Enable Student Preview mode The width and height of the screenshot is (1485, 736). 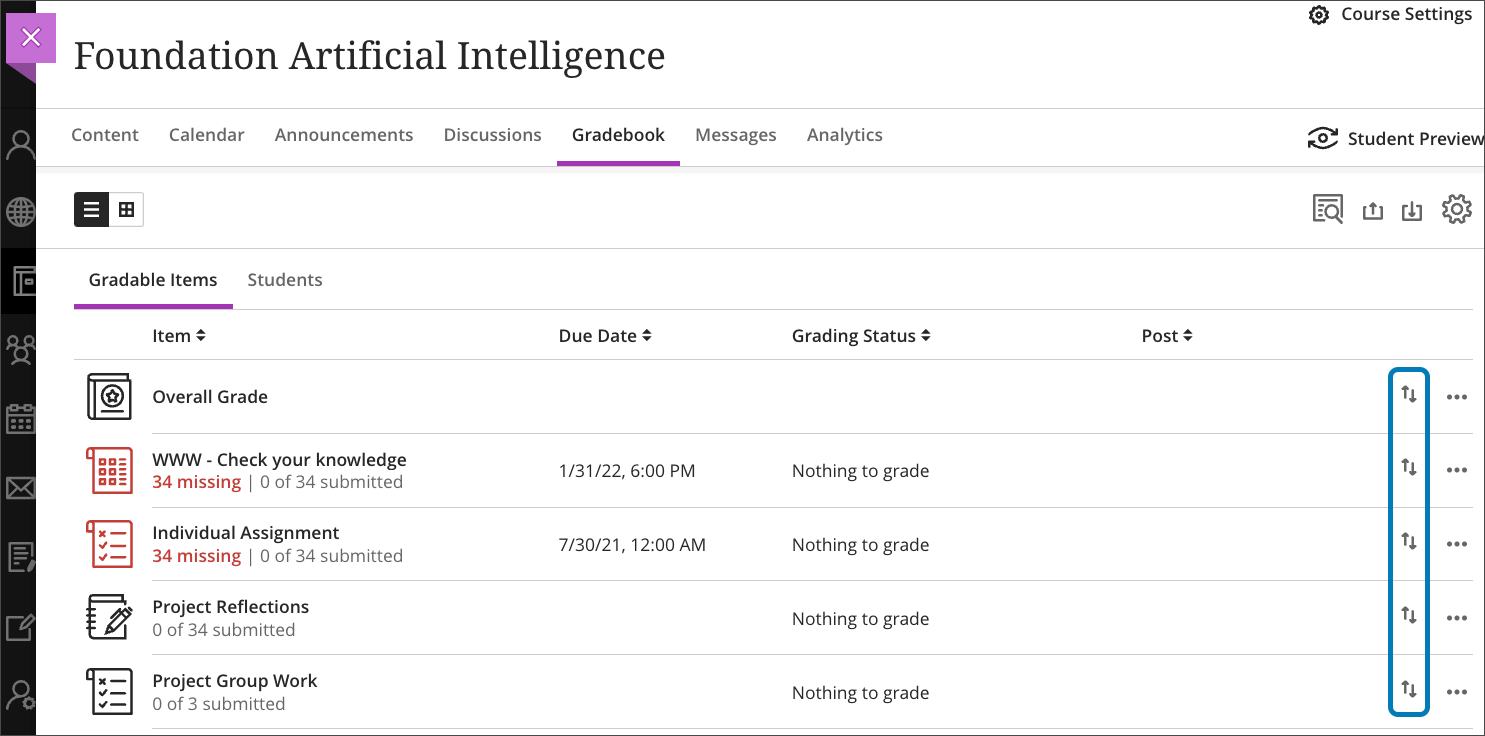coord(1395,138)
